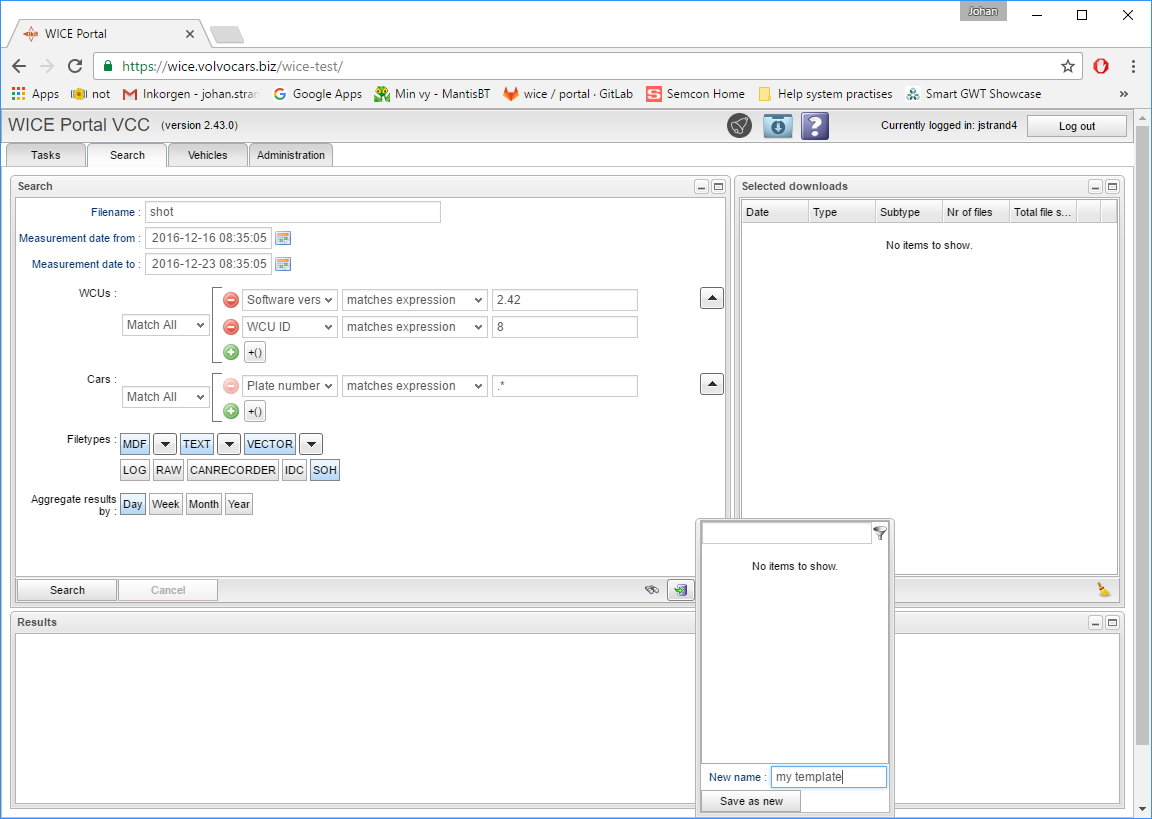Screen dimensions: 1152x819
Task: Open calendar for Measurement date from
Action: click(283, 238)
